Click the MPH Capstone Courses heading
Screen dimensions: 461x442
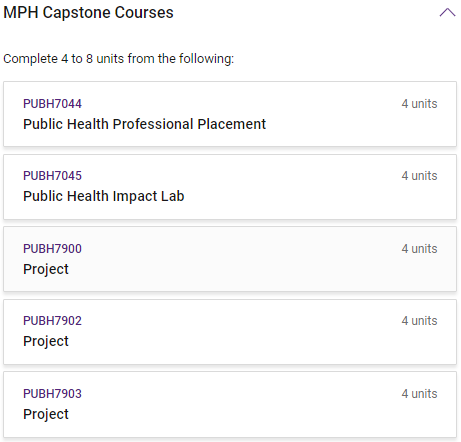[x=88, y=13]
